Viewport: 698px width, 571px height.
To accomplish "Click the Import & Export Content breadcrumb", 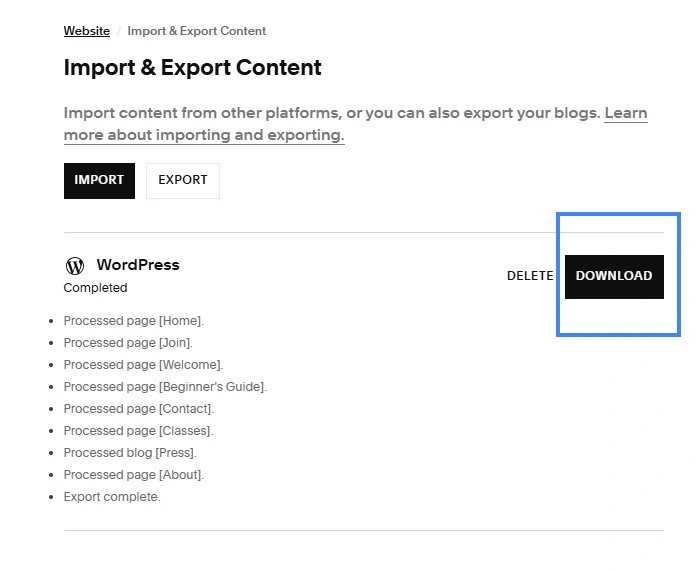I will coord(196,31).
